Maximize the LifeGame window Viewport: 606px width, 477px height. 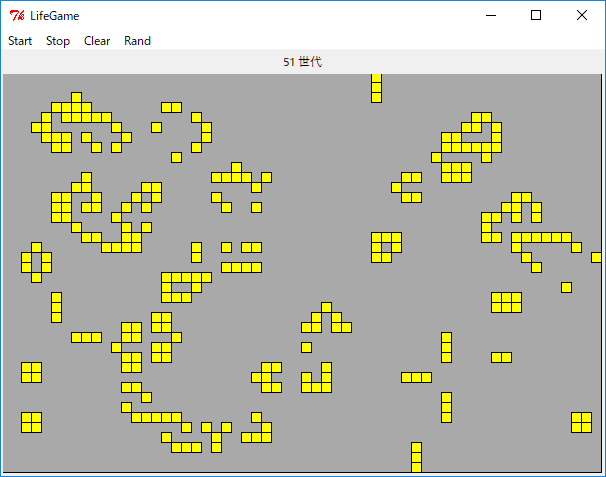(536, 15)
